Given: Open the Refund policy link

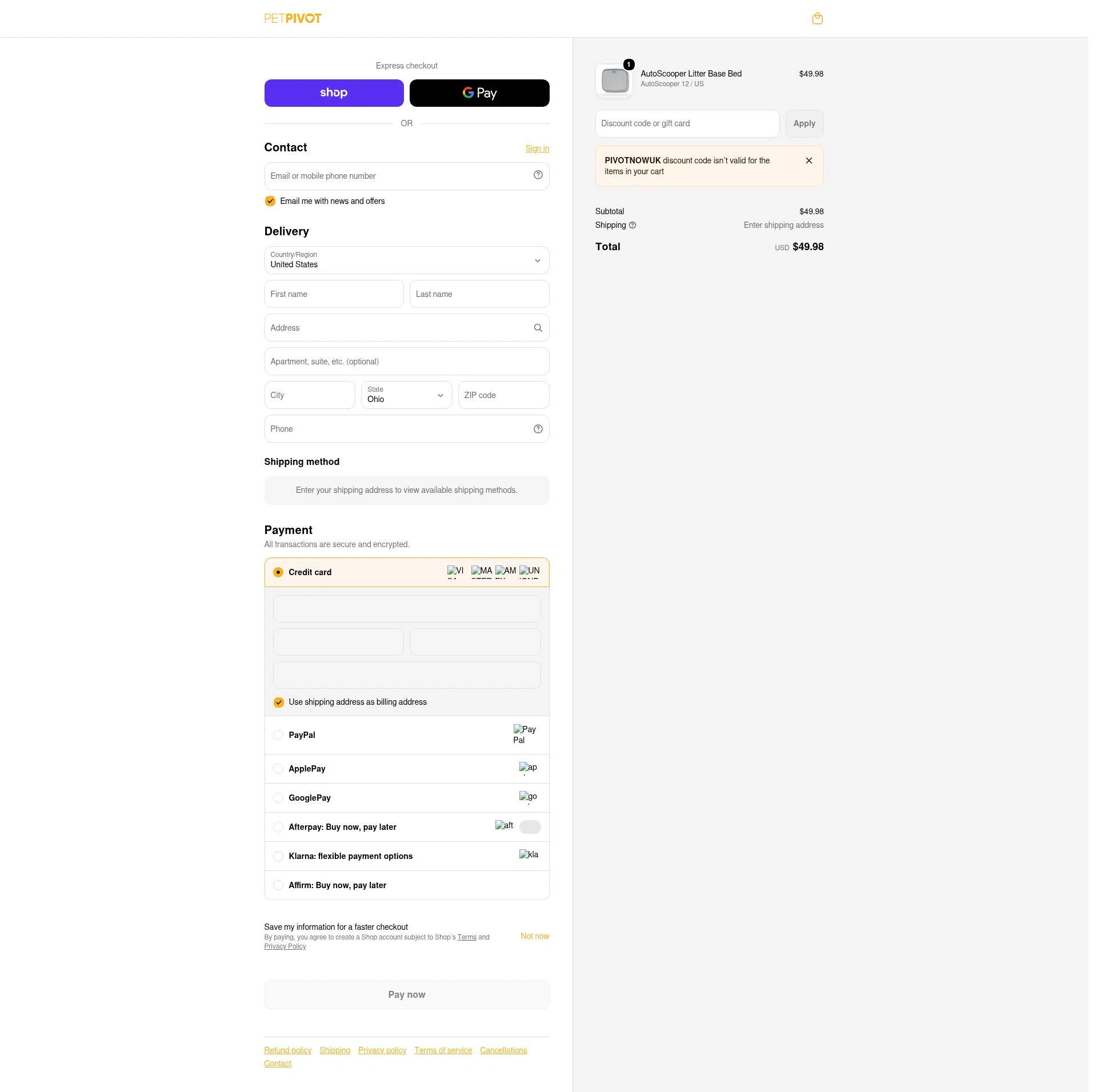Looking at the screenshot, I should pyautogui.click(x=287, y=1050).
